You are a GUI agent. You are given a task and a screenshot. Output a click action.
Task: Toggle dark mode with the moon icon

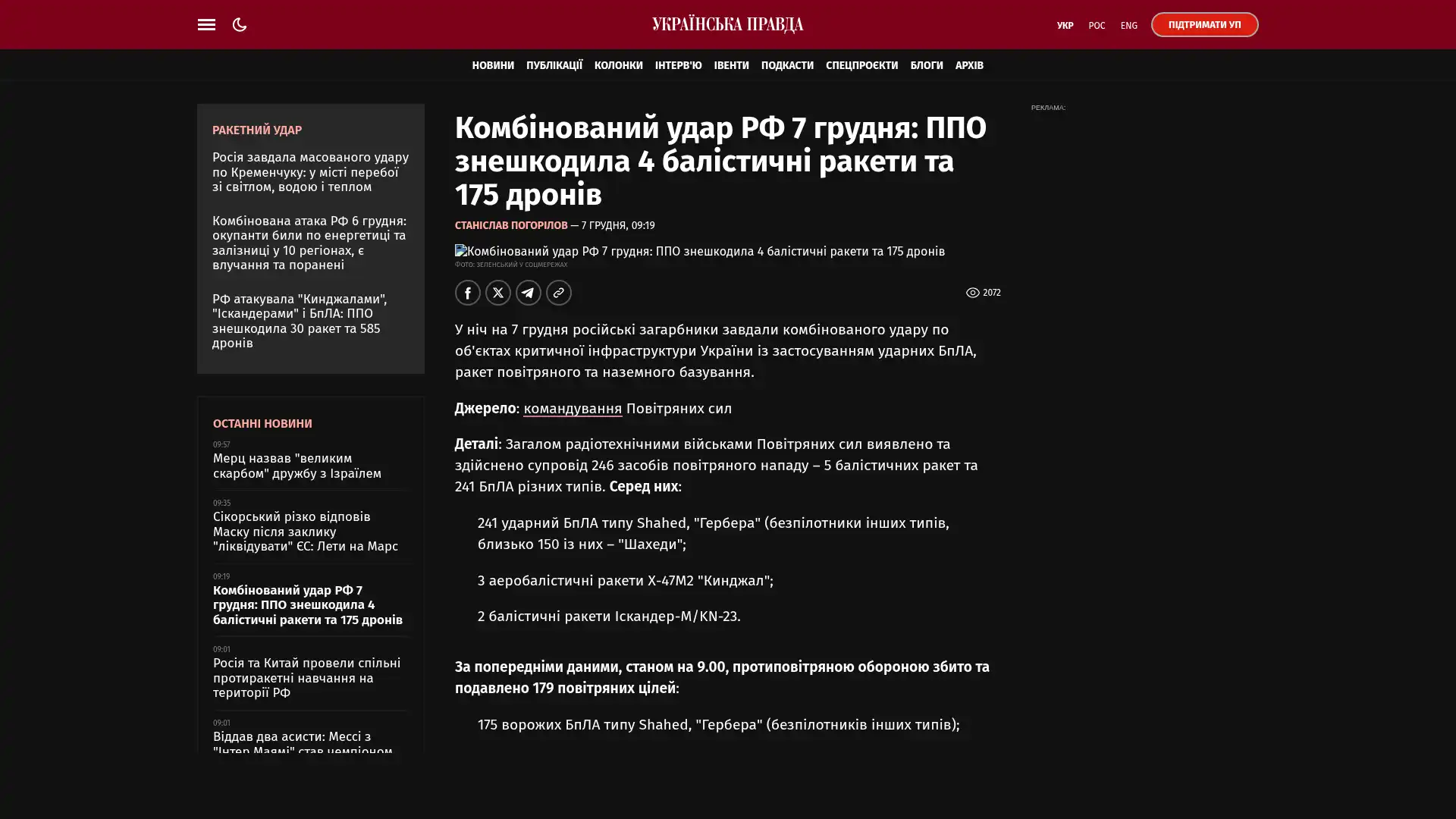(x=240, y=24)
